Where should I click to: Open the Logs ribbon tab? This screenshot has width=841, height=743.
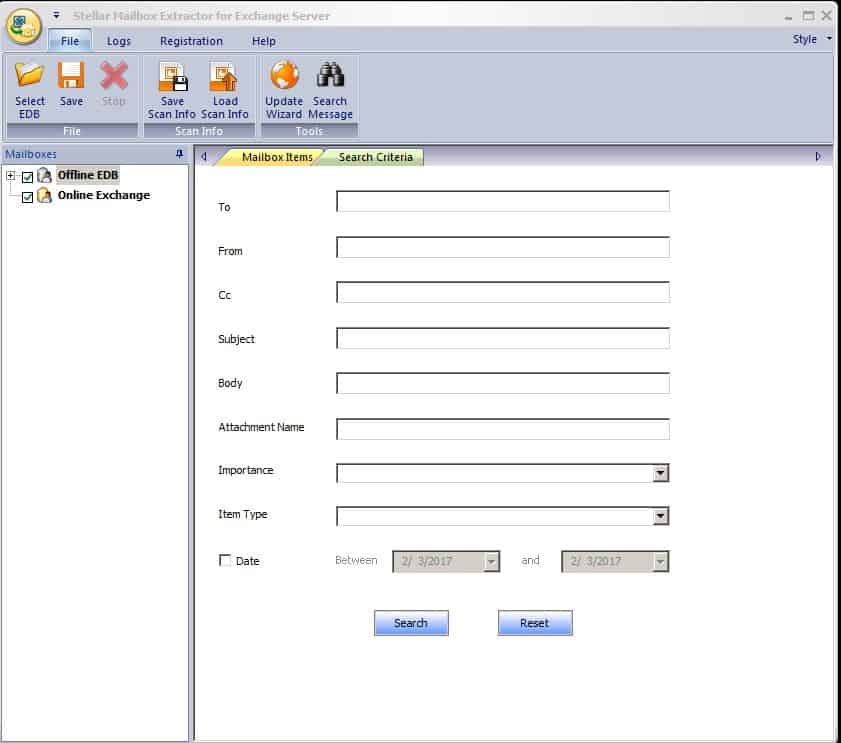tap(119, 41)
